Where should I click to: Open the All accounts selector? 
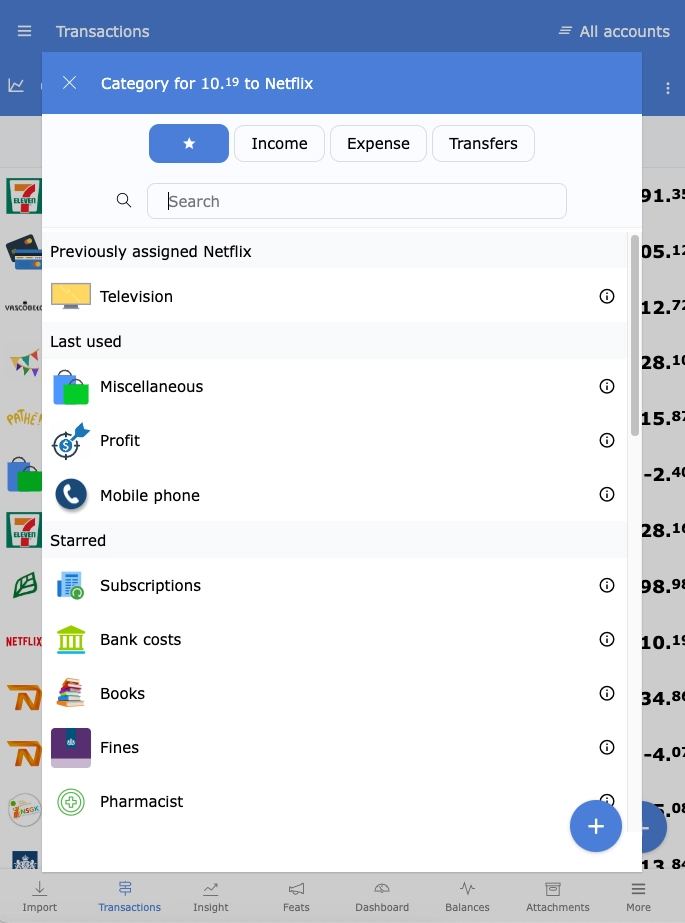(x=614, y=31)
